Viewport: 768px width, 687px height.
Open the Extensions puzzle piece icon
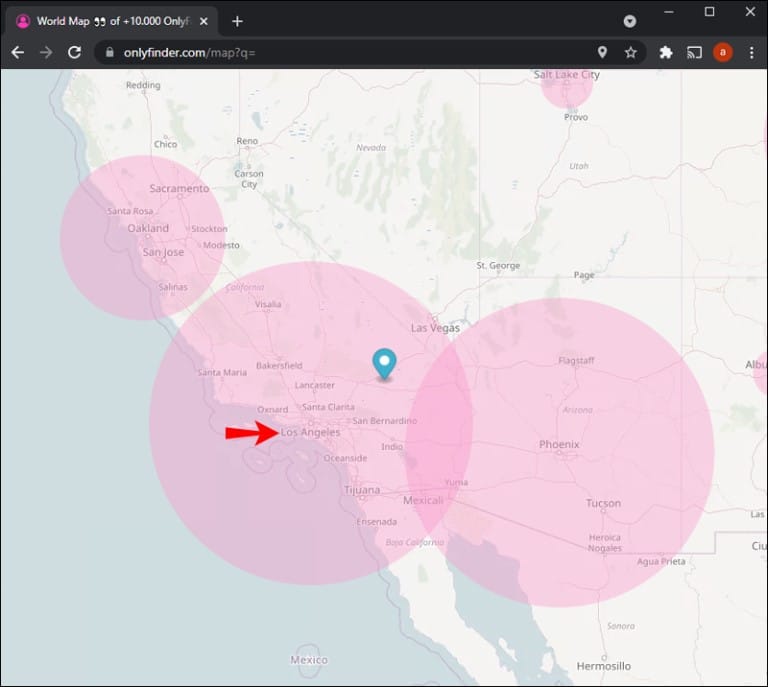666,52
